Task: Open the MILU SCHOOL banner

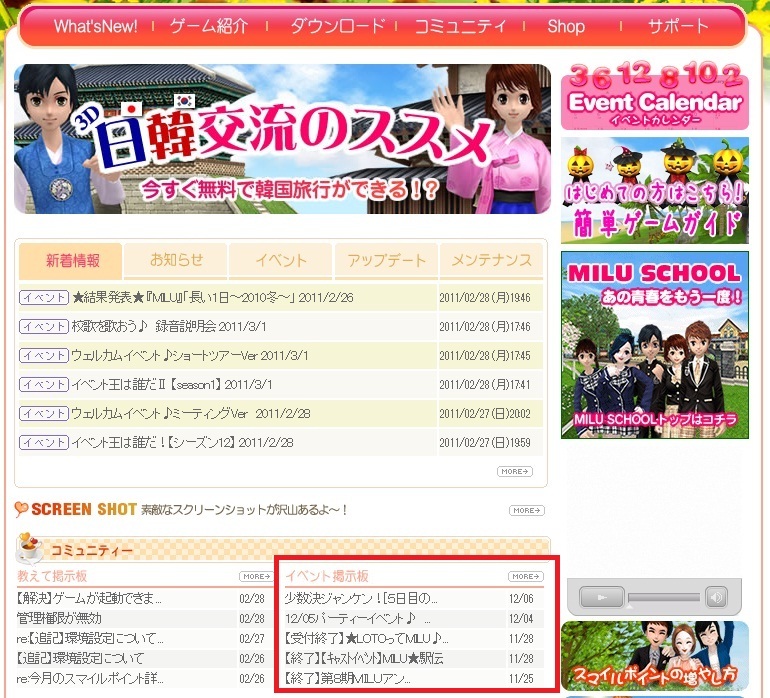Action: click(655, 344)
